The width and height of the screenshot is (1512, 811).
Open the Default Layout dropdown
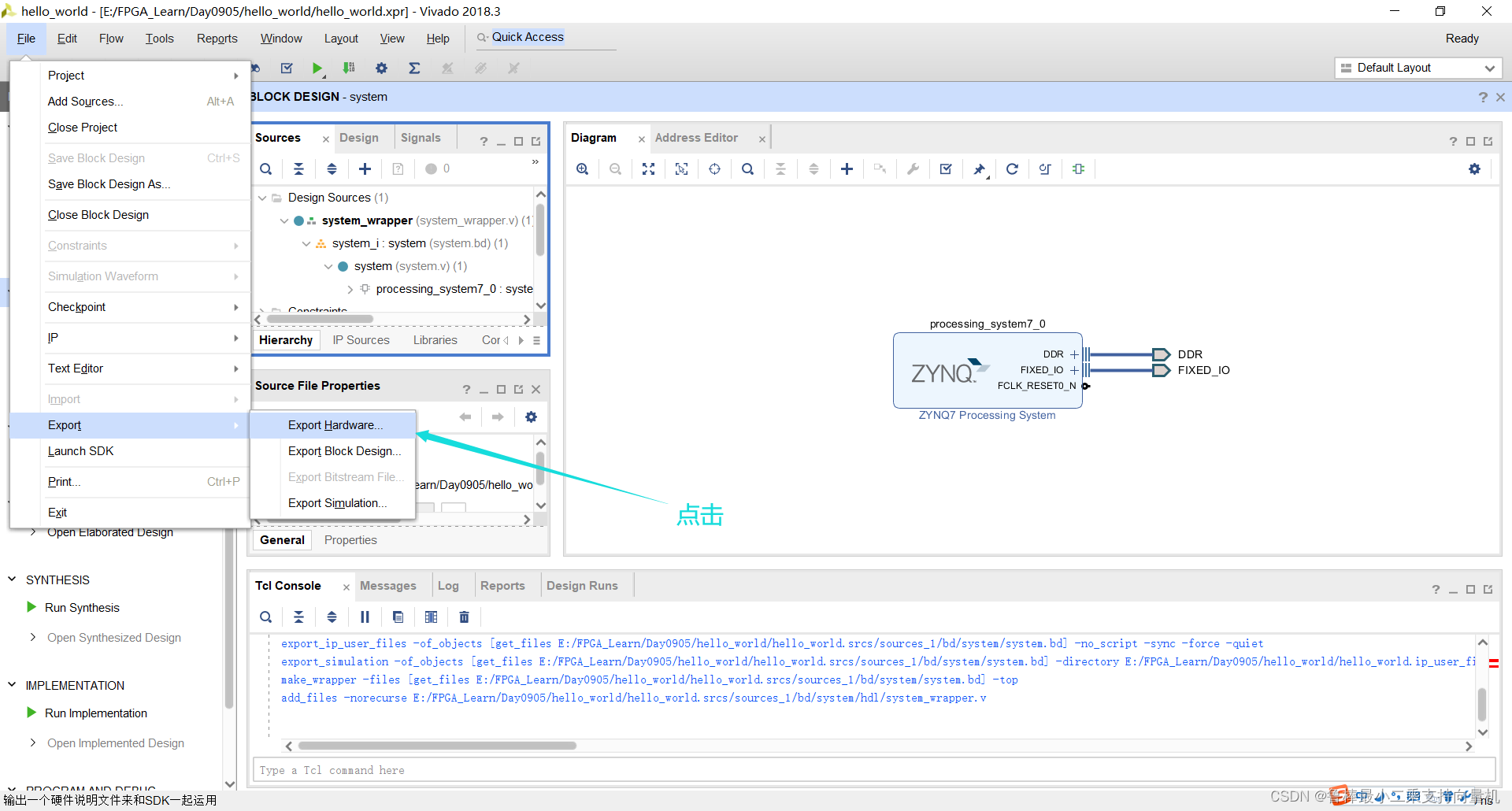(x=1417, y=68)
